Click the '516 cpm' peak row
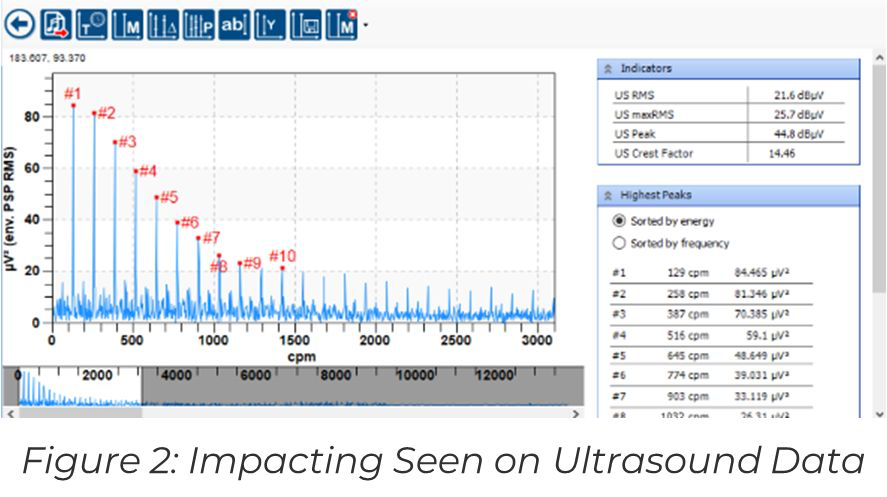This screenshot has width=887, height=497. pyautogui.click(x=712, y=335)
